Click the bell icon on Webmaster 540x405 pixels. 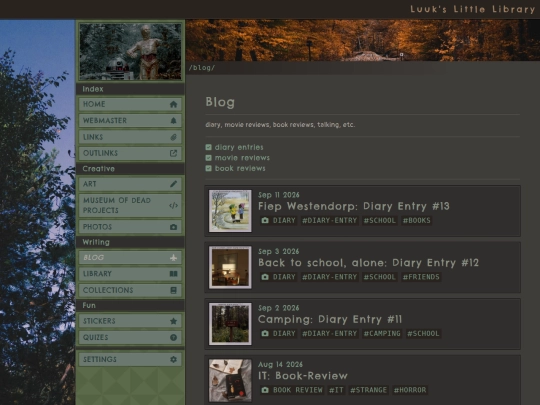[173, 121]
